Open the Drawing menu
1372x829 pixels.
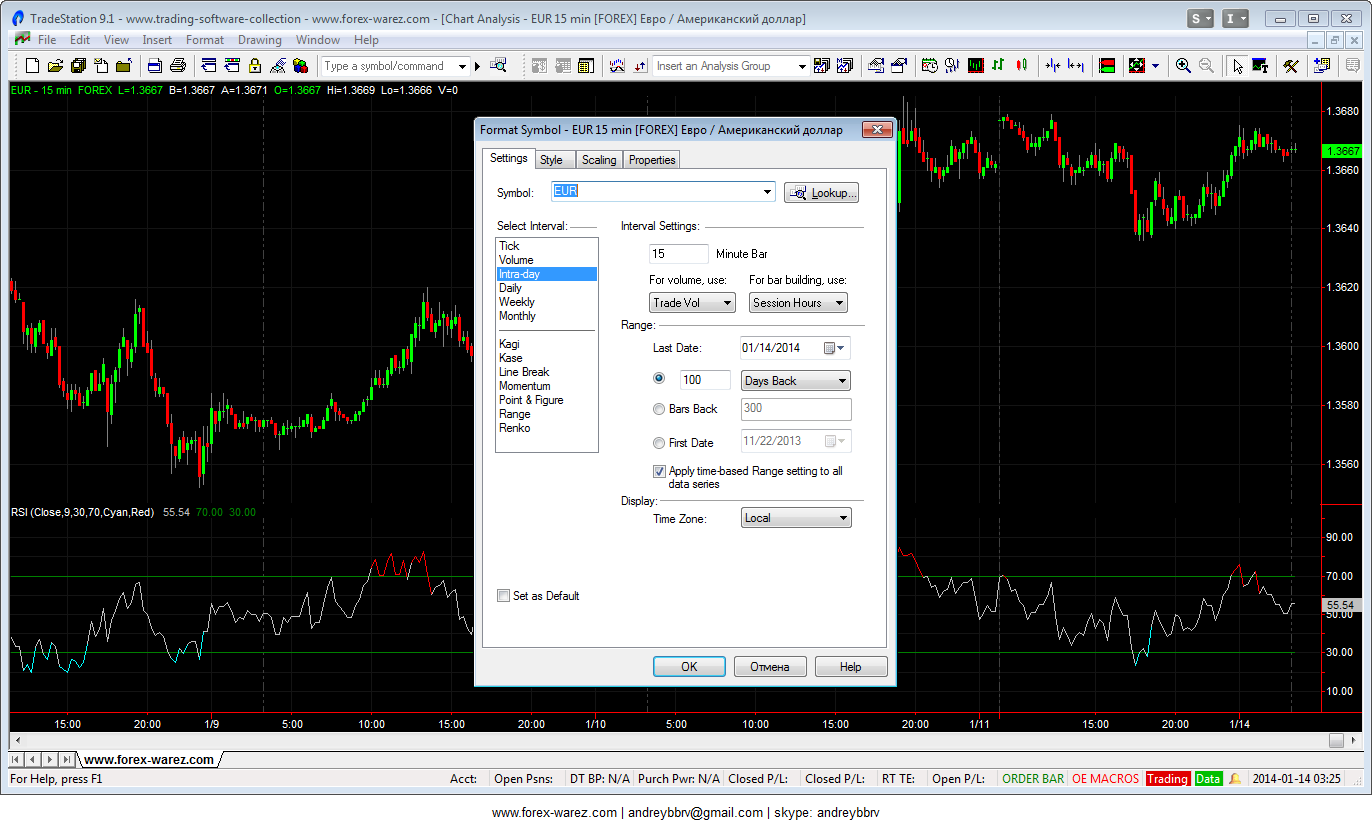click(259, 40)
